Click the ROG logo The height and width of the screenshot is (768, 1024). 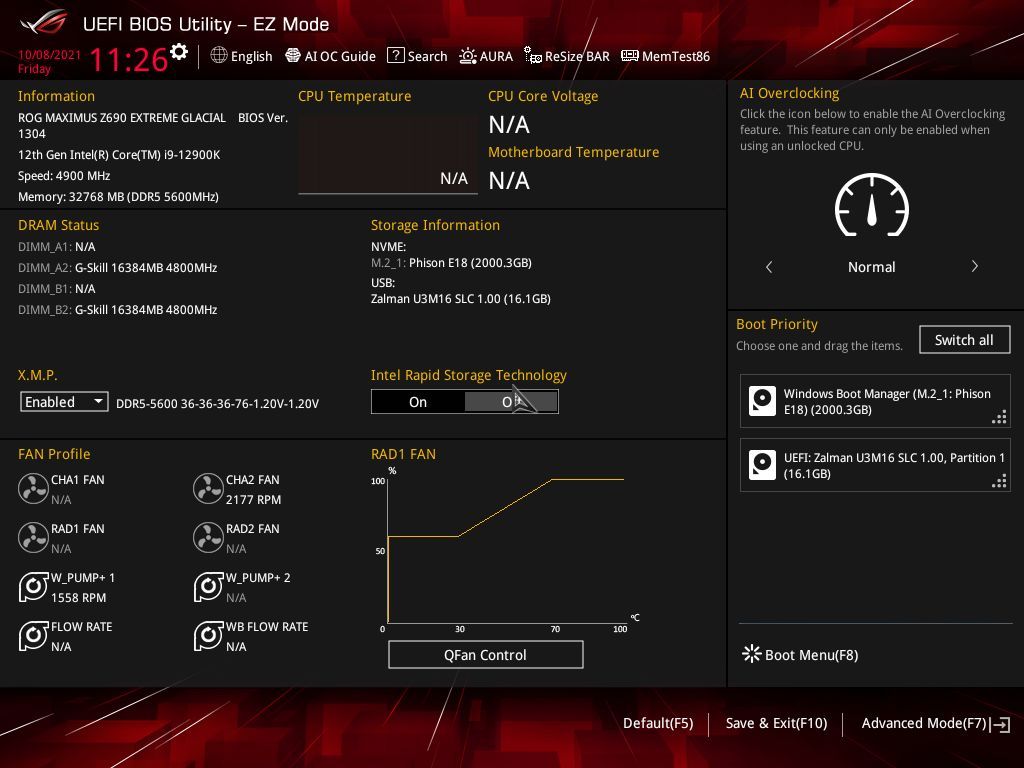click(44, 24)
